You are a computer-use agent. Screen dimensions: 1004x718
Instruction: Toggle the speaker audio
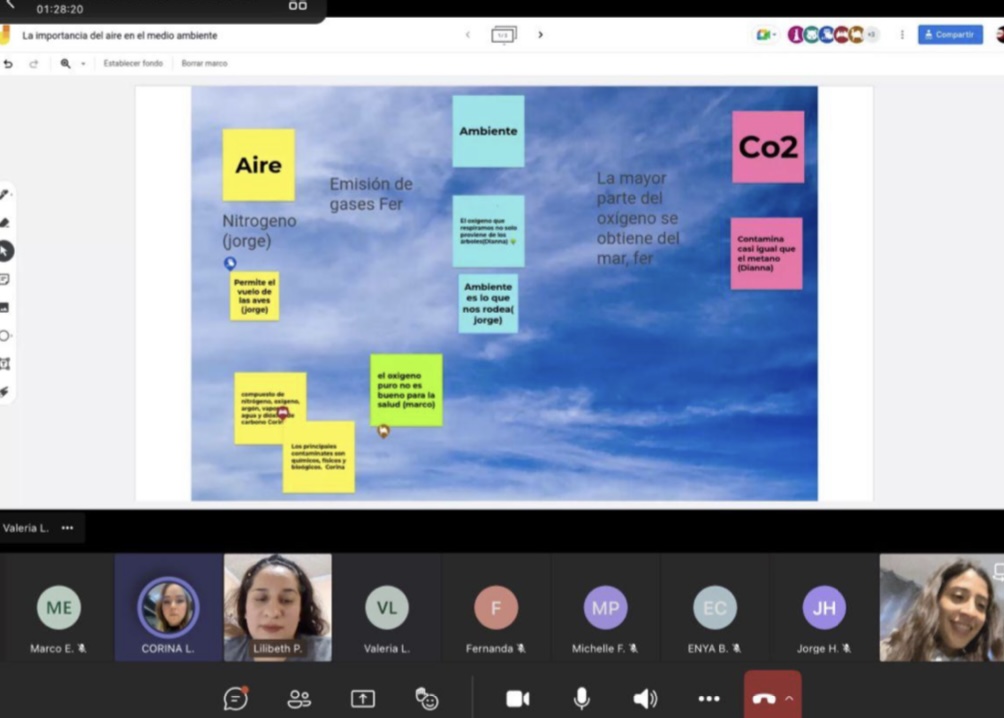tap(645, 699)
